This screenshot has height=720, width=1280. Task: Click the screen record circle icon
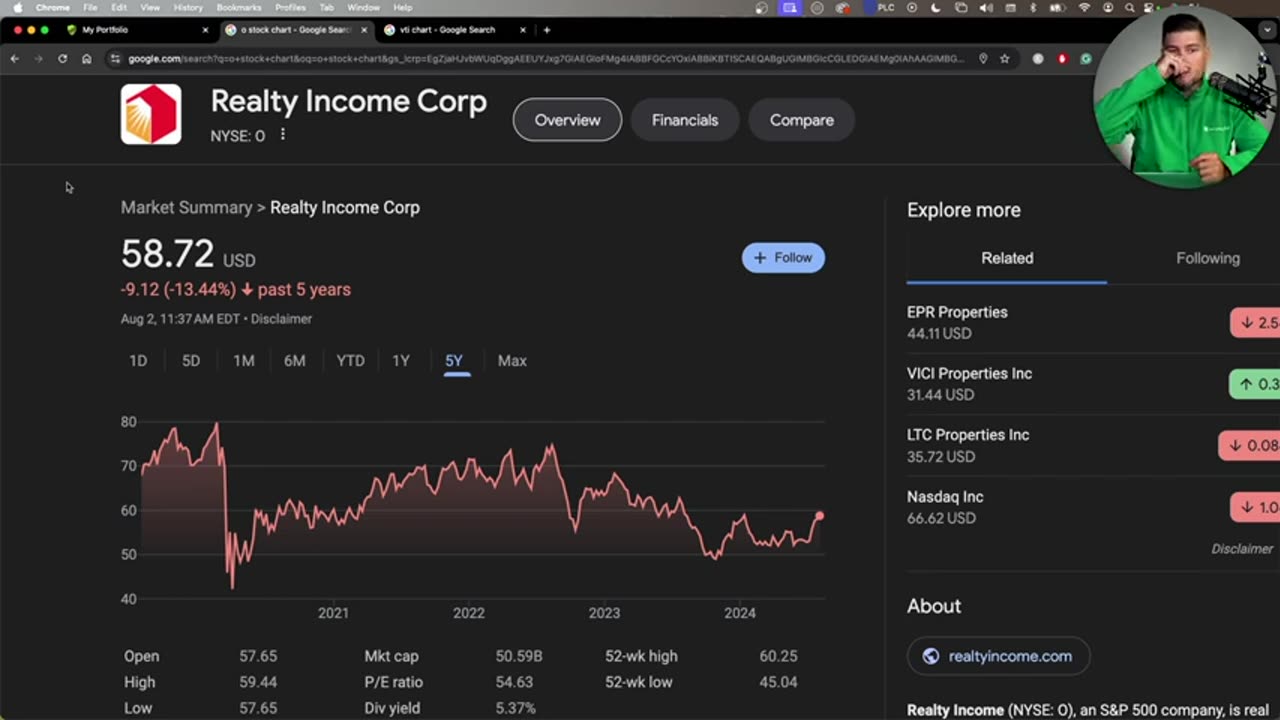click(911, 7)
